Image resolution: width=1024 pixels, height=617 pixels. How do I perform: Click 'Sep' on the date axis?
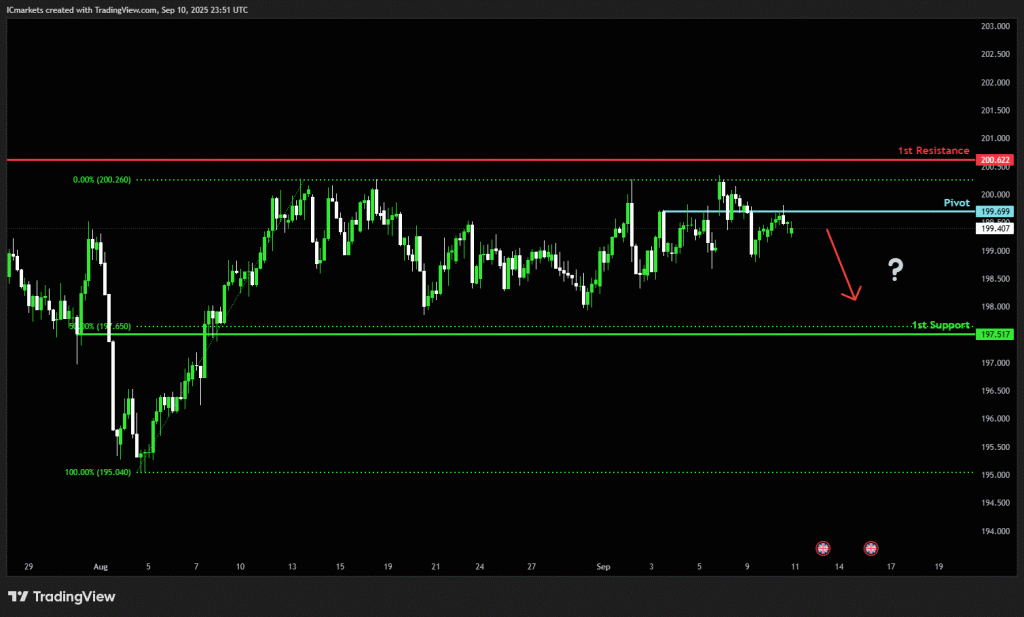[603, 567]
